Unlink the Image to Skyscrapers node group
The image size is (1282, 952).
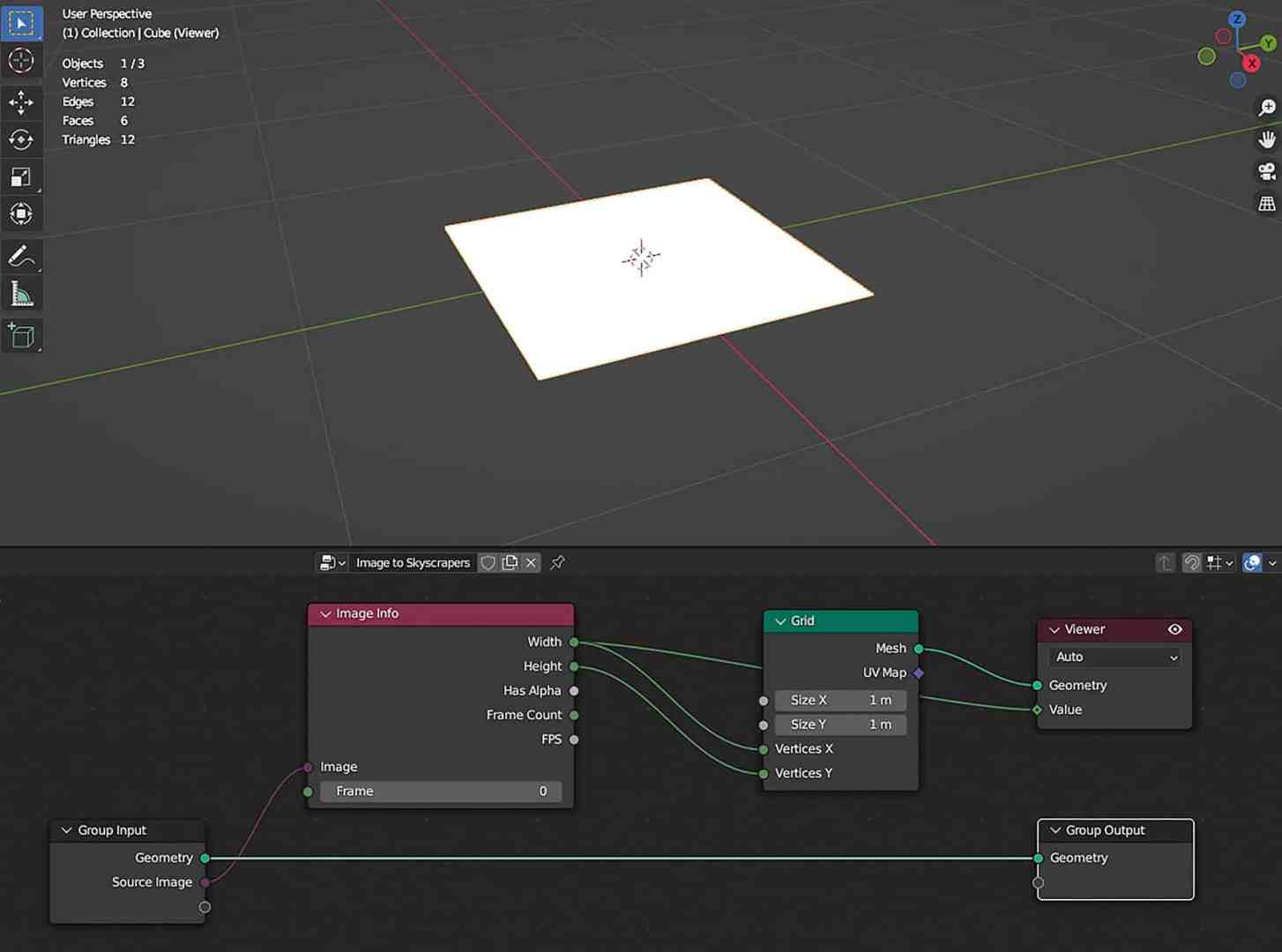tap(531, 562)
